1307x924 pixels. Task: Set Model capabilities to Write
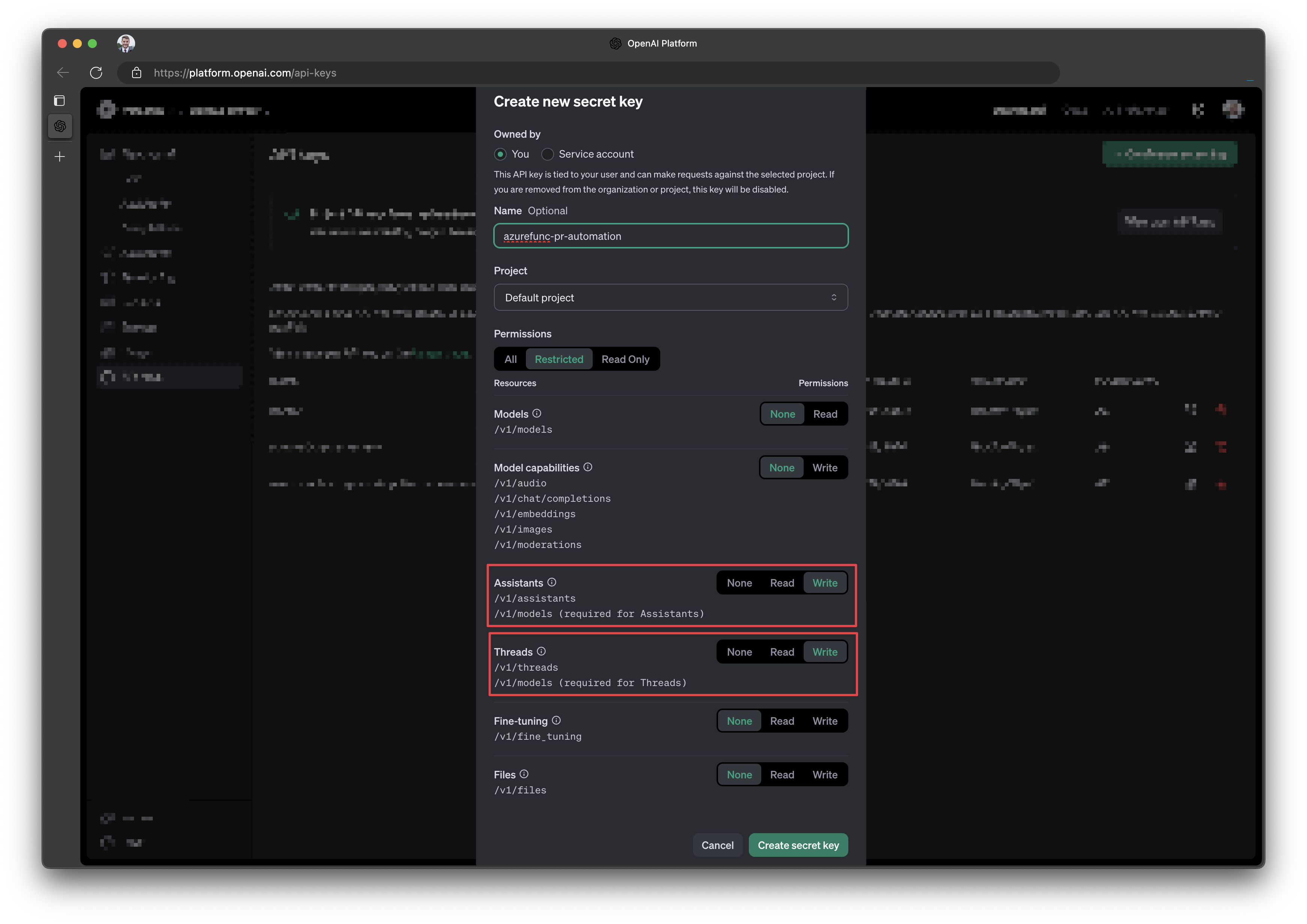(825, 467)
